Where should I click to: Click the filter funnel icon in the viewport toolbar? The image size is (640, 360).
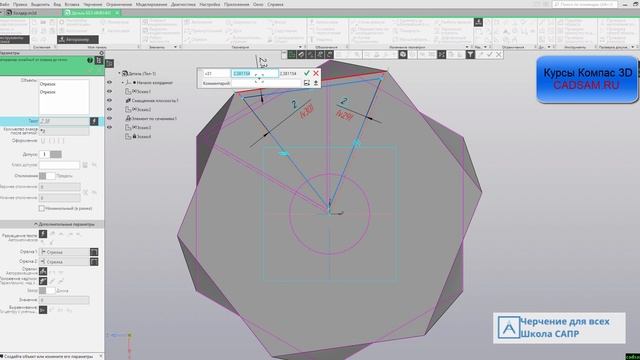click(x=470, y=54)
